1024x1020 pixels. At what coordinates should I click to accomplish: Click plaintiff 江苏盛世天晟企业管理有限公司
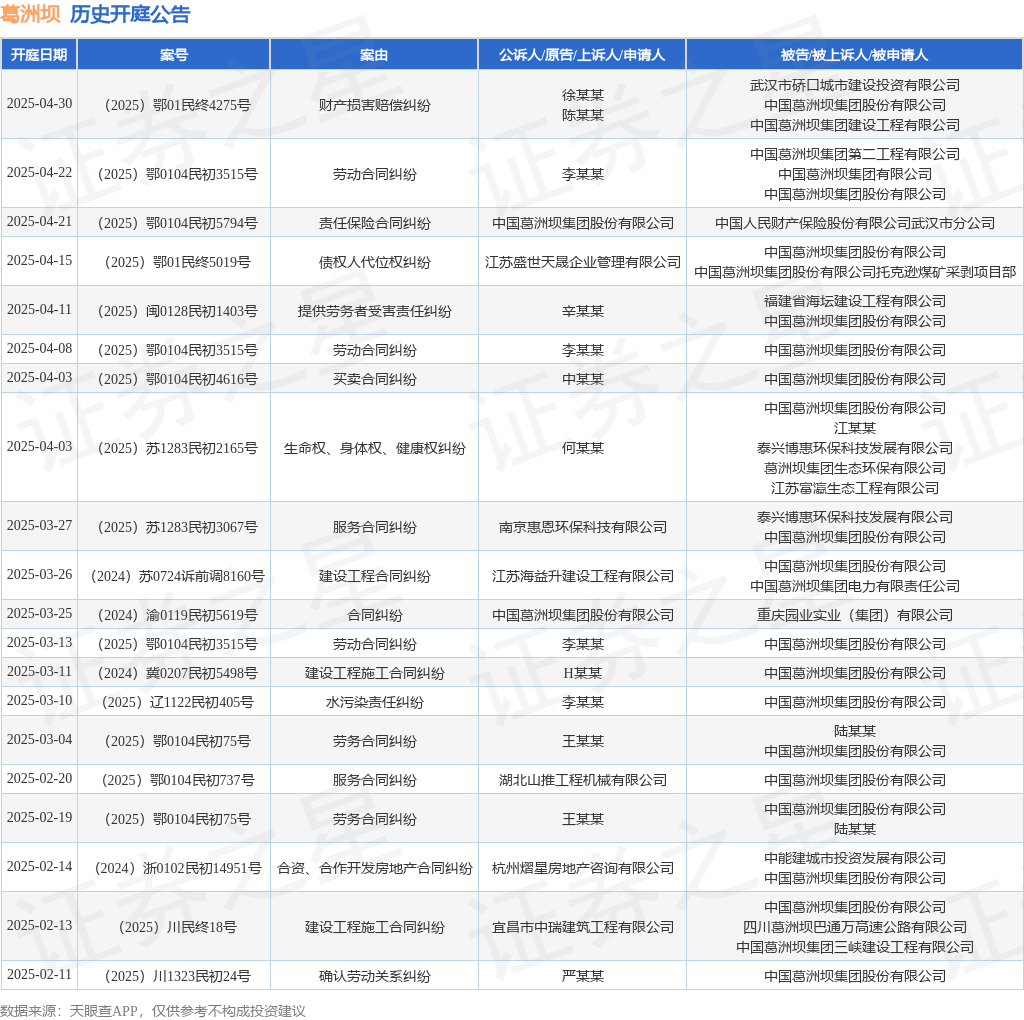coord(583,262)
